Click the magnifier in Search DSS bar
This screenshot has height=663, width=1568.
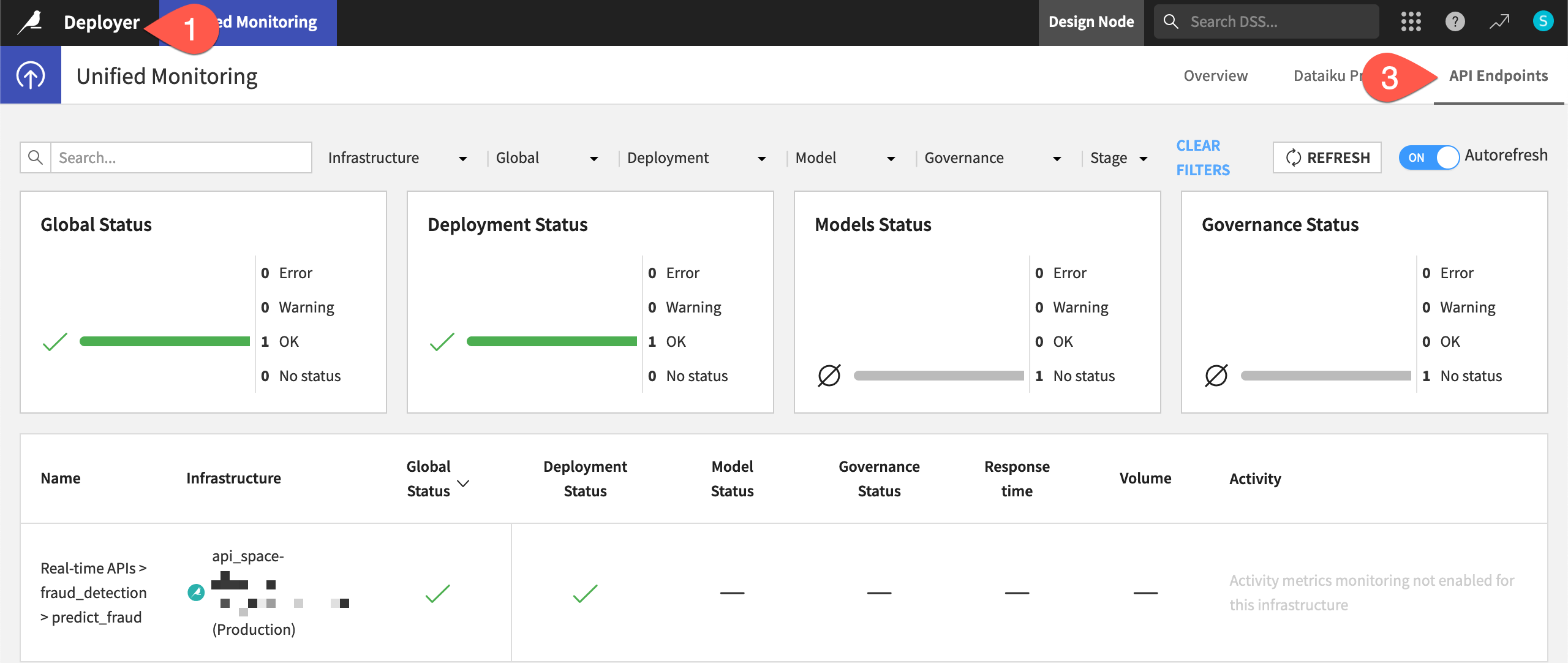click(x=1170, y=21)
